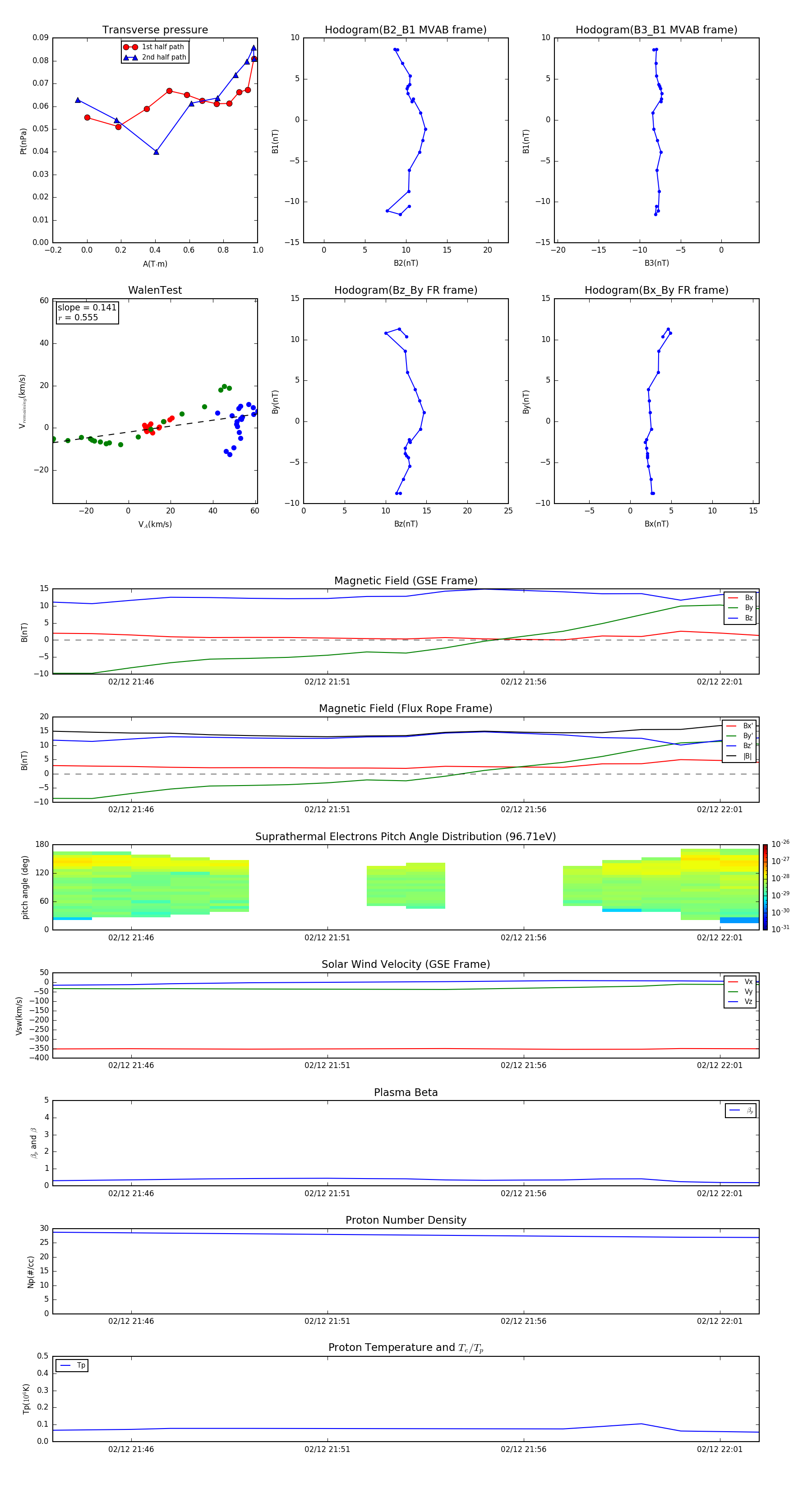
Task: Click "02/12 22:01" tick under Proton Temperature panel
Action: point(720,1449)
